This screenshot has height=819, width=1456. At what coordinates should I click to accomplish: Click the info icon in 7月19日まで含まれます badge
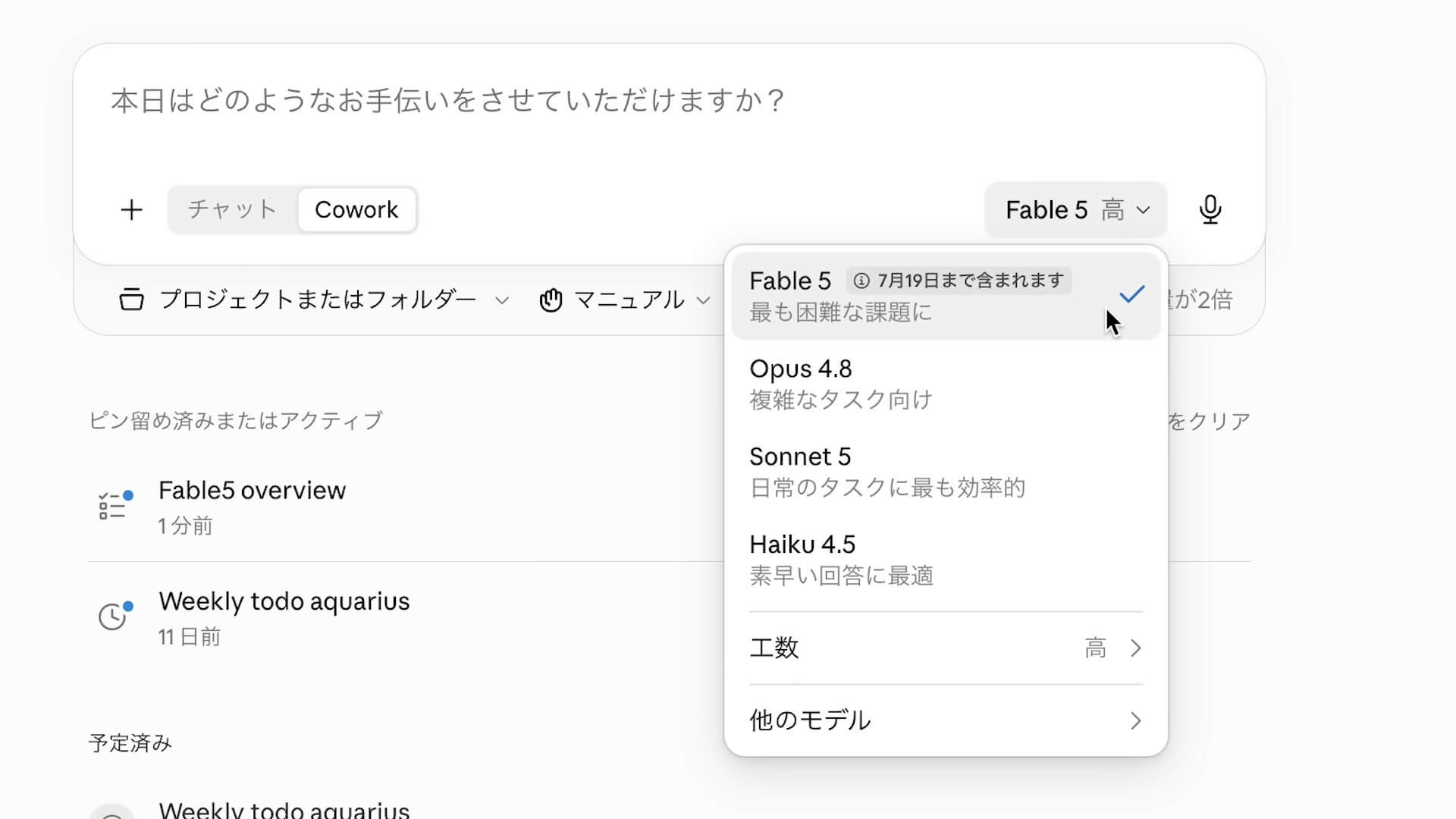[861, 281]
